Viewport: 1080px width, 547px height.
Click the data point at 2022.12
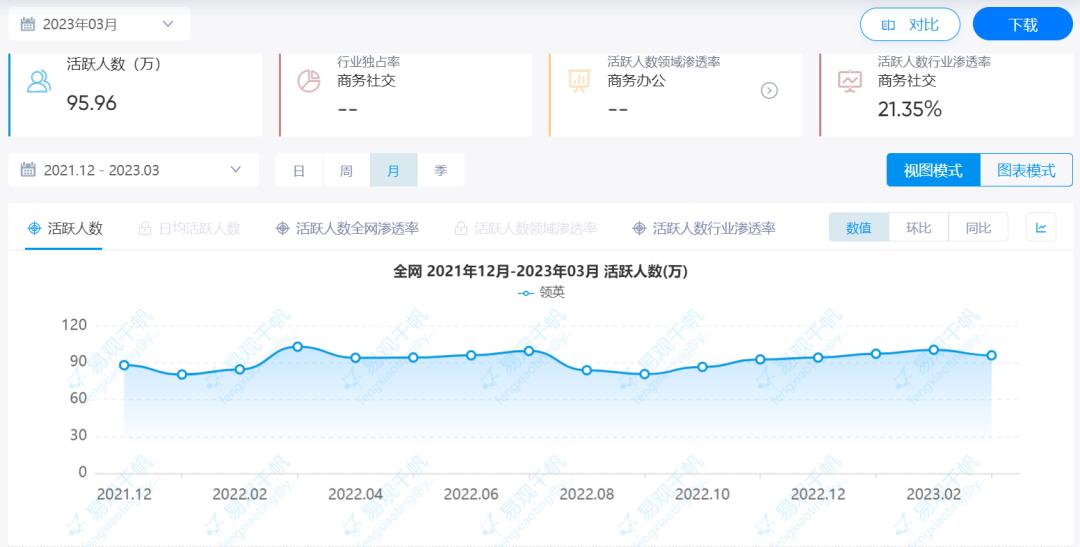[x=818, y=358]
